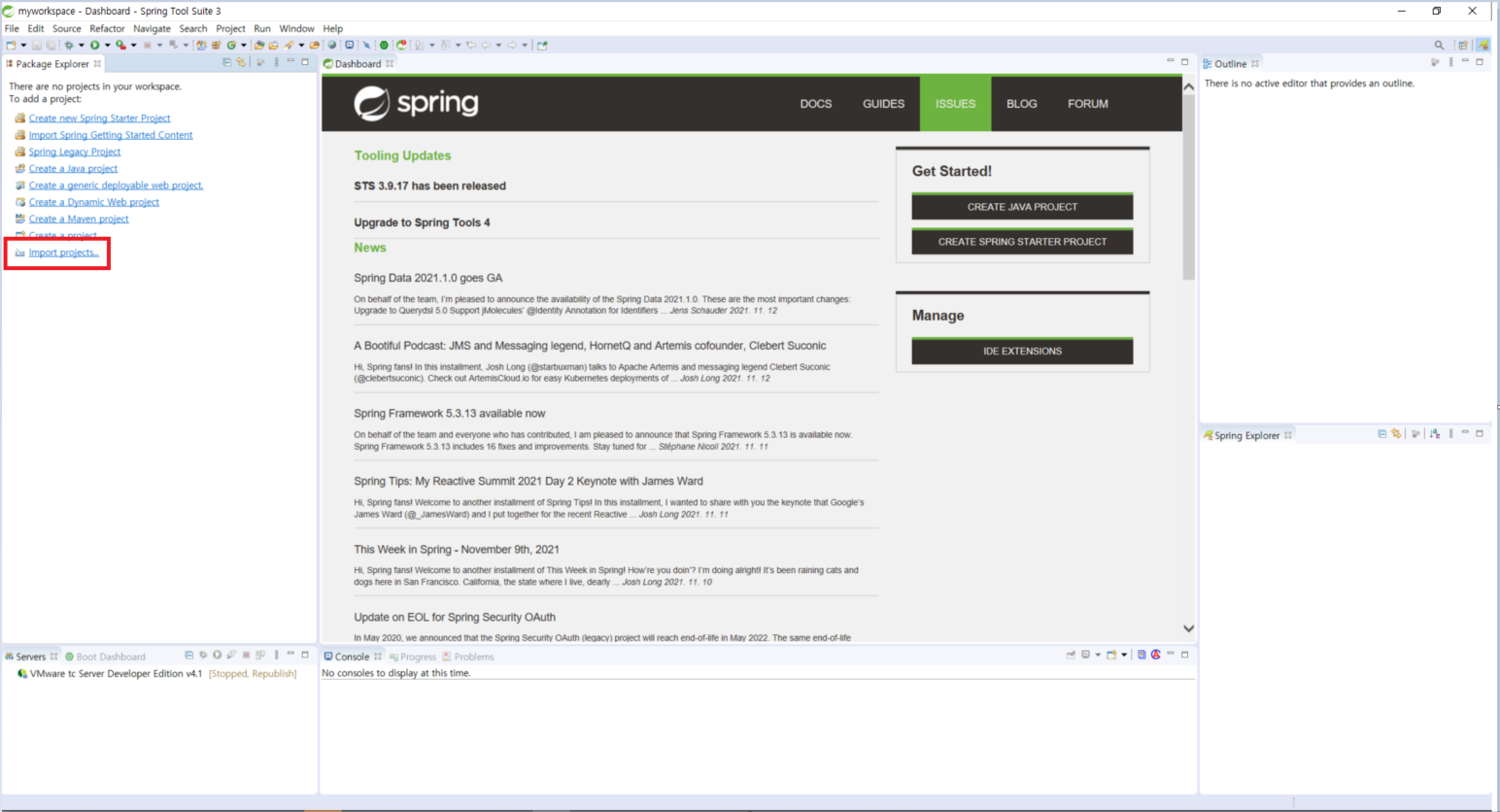Click CREATE SPRING STARTER PROJECT button
The height and width of the screenshot is (812, 1500).
pyautogui.click(x=1022, y=241)
